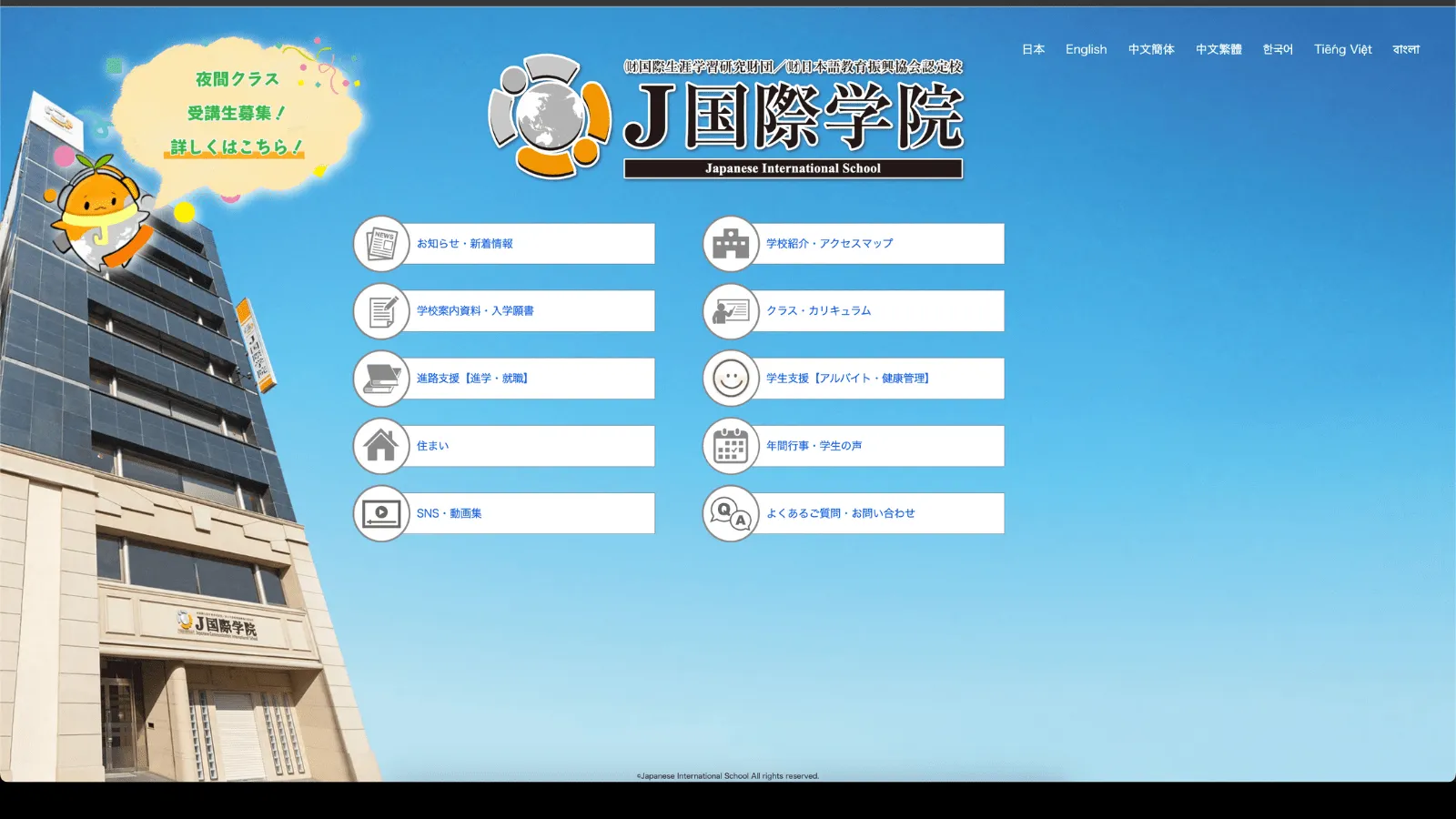1456x819 pixels.
Task: Select the open book icon for 進路支援
Action: [x=380, y=378]
